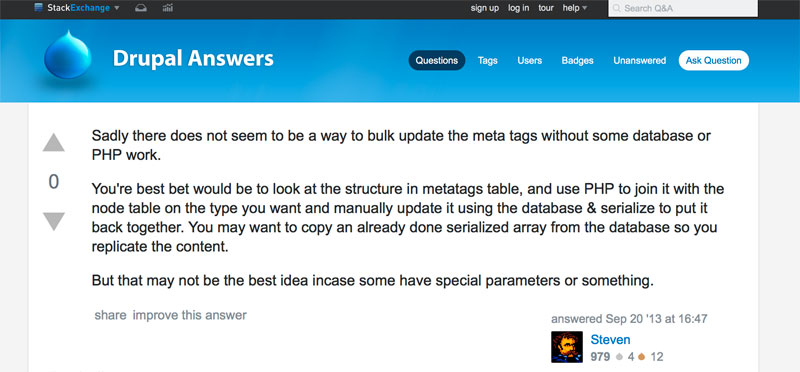Open the inbox tray icon
Screen dimensions: 800x372
pyautogui.click(x=141, y=8)
